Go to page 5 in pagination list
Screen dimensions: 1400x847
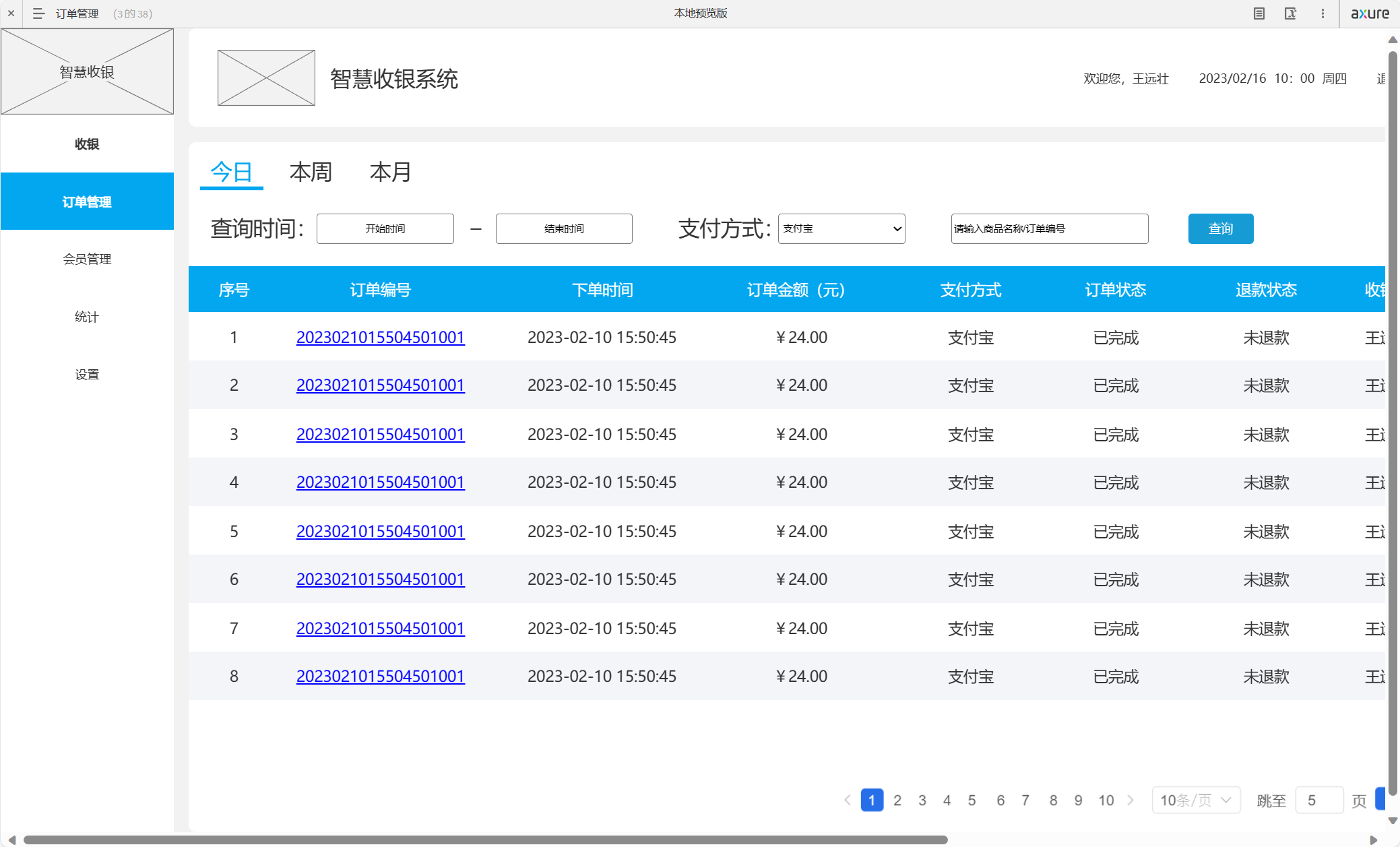(x=972, y=800)
